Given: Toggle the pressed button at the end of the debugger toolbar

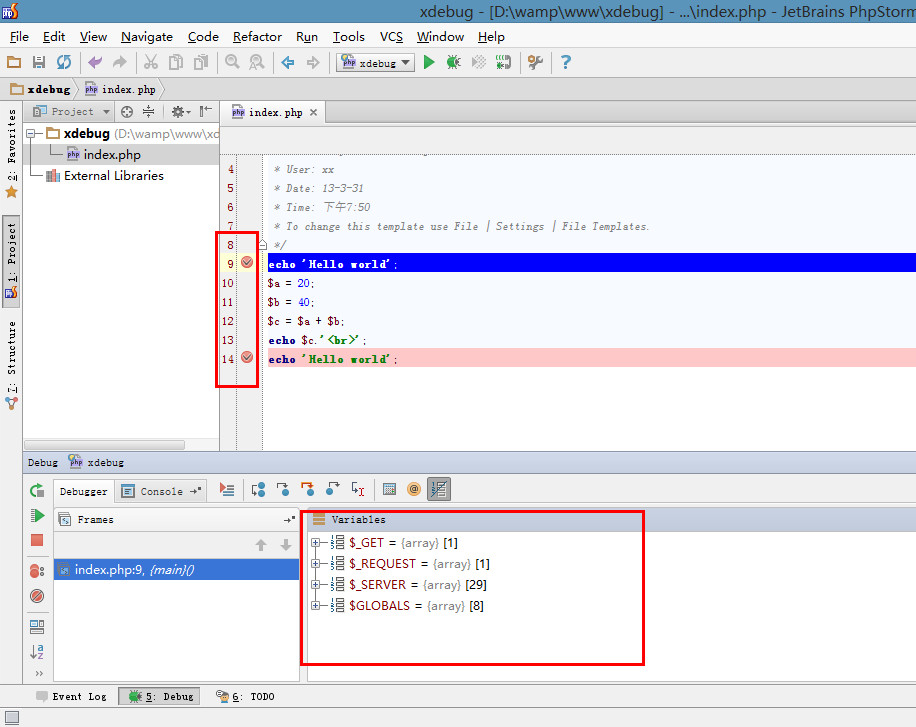Looking at the screenshot, I should point(439,490).
